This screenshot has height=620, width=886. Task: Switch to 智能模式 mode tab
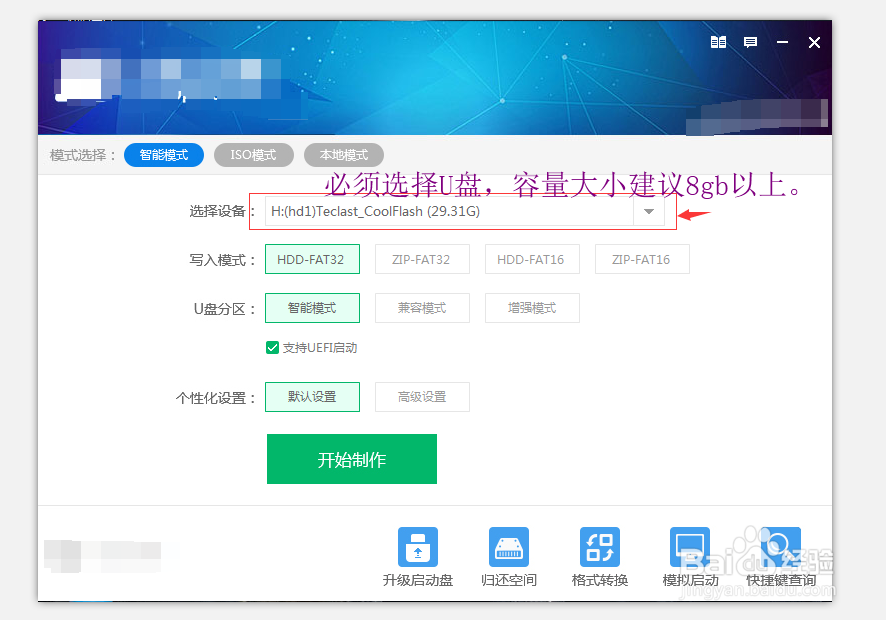click(x=164, y=155)
